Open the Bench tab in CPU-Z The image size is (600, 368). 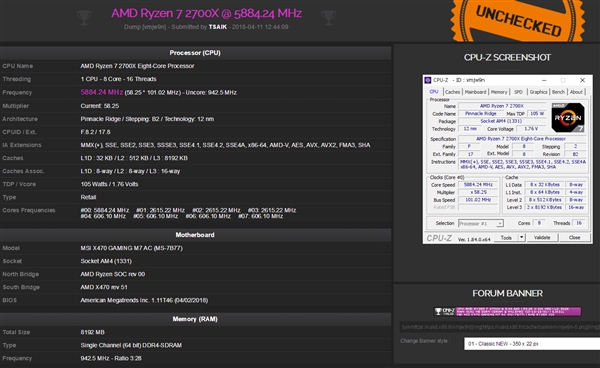(x=558, y=92)
